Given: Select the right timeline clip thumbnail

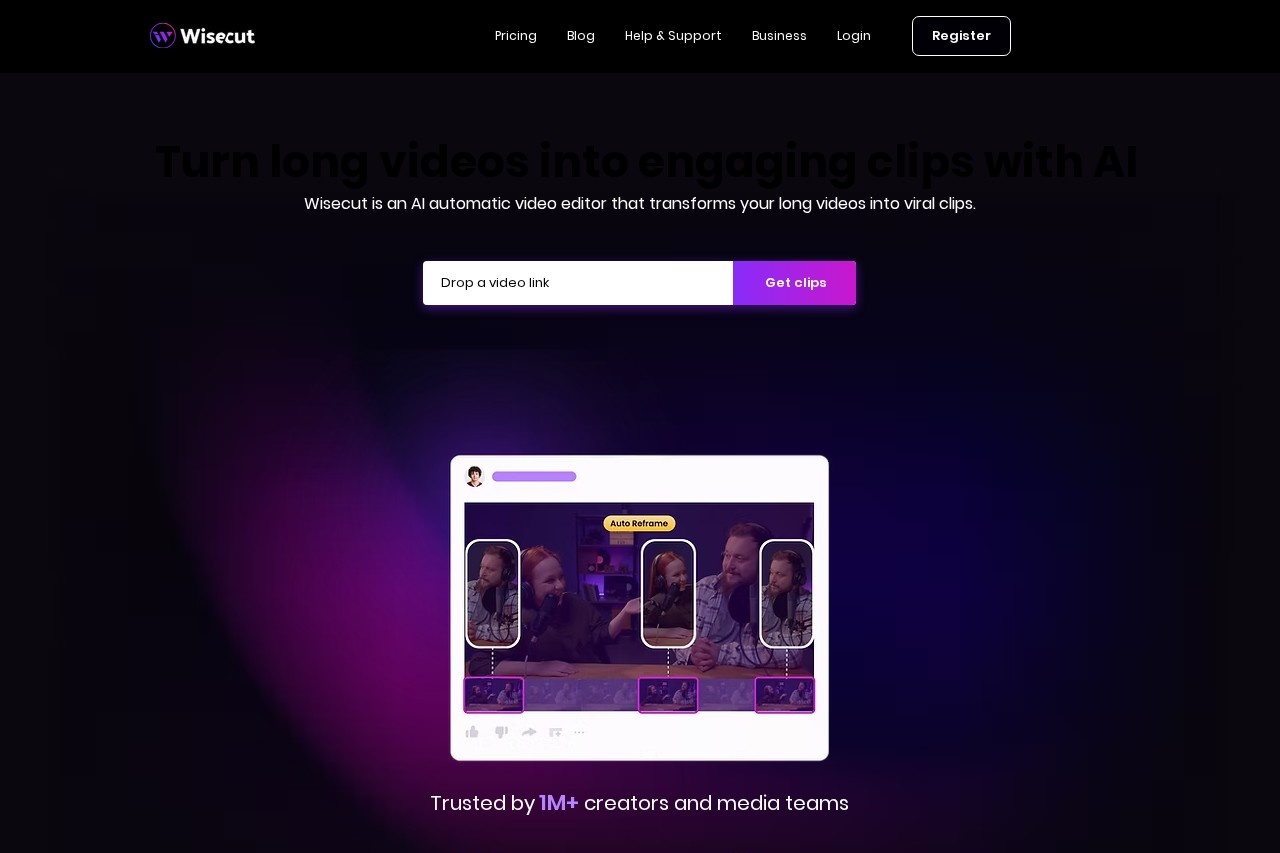Looking at the screenshot, I should click(785, 695).
